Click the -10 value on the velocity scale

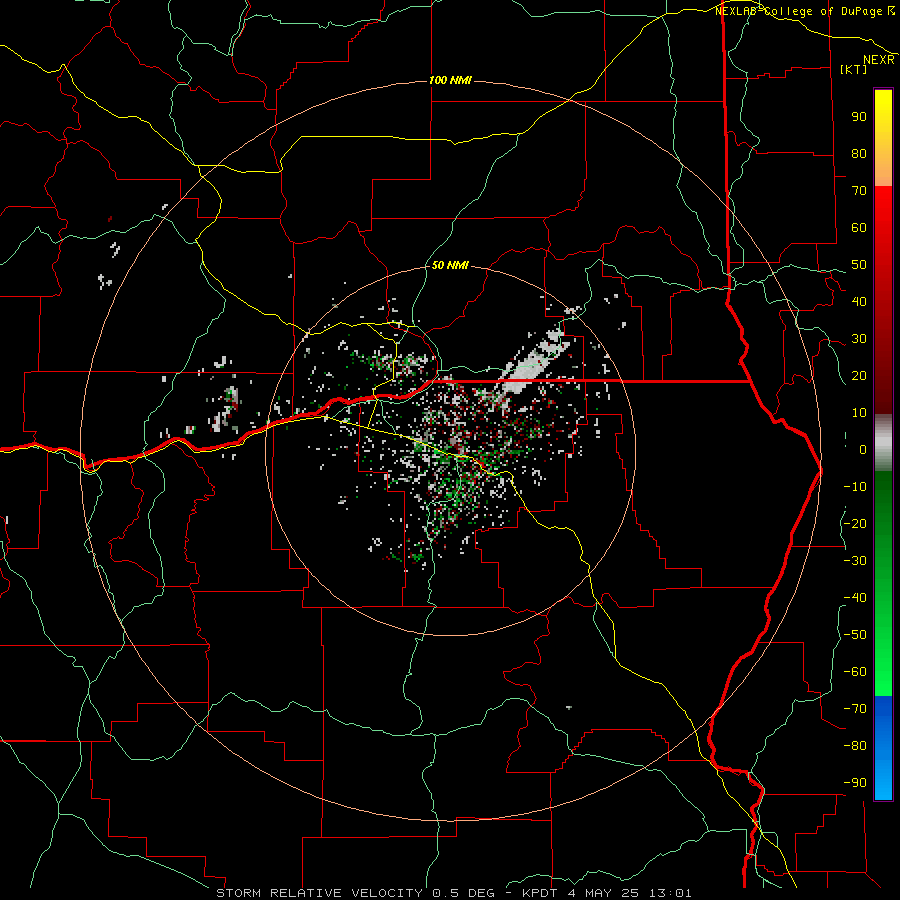pos(855,487)
